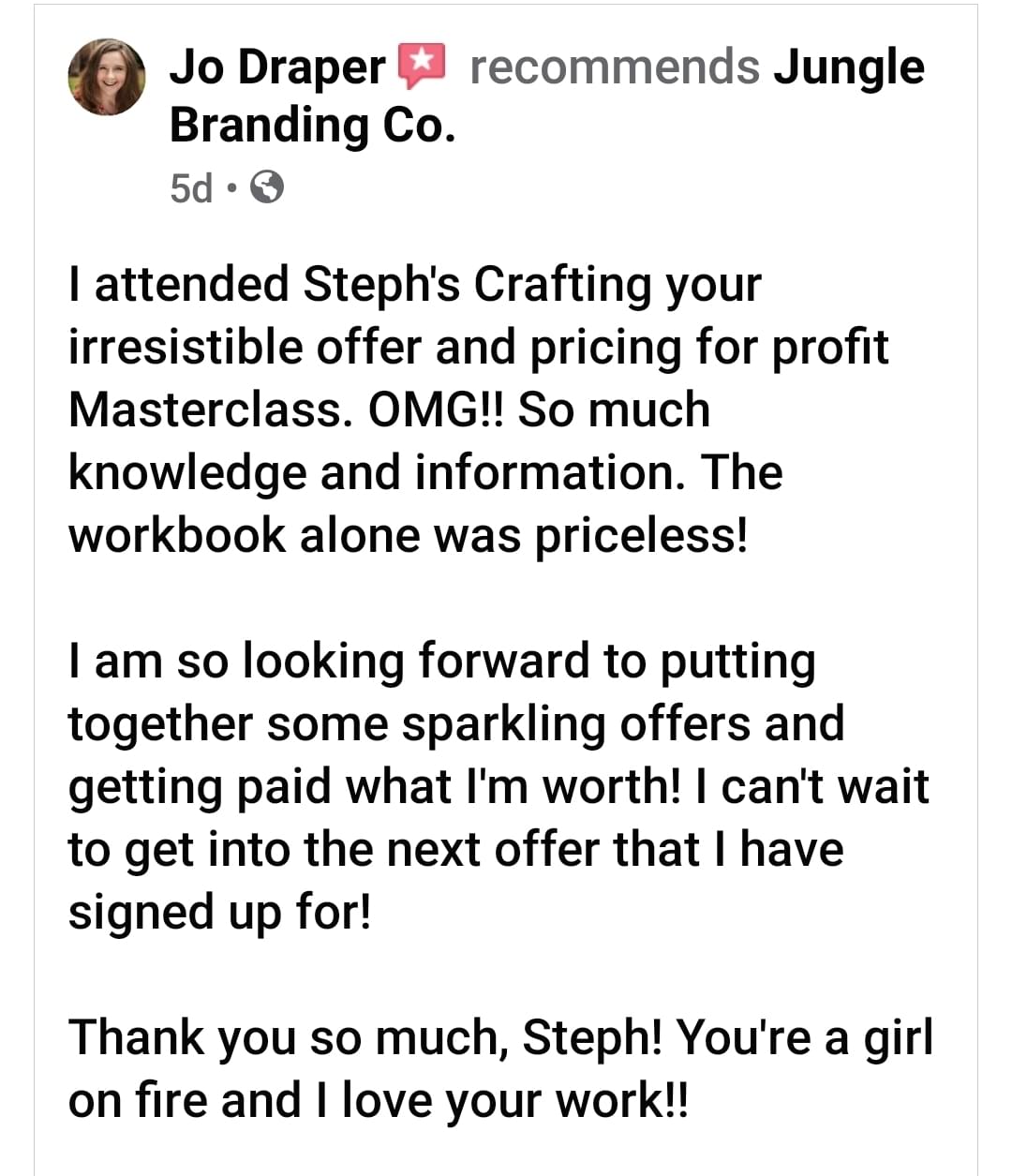Open the Jungle page link in header

849,68
